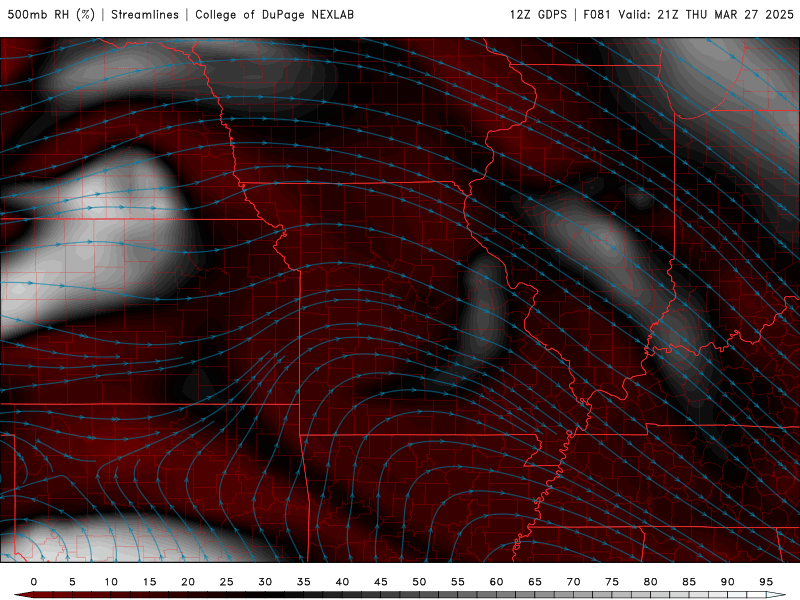Click the "75" value on the color scale
The height and width of the screenshot is (600, 800).
[x=612, y=582]
